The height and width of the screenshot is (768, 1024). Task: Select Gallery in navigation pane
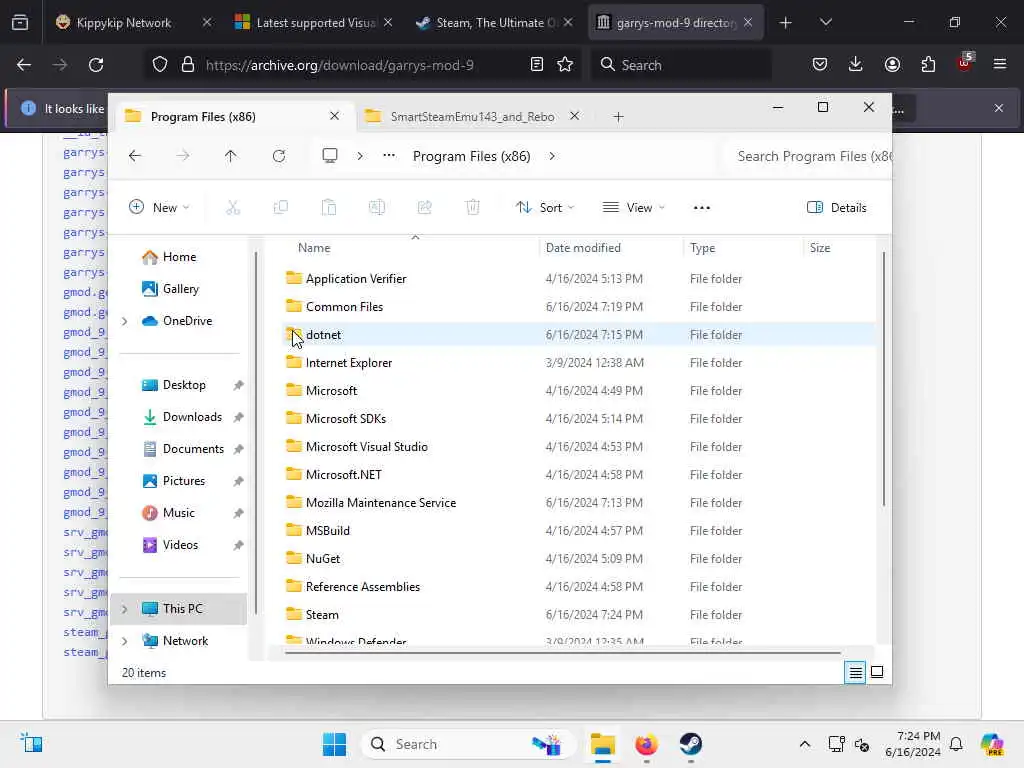click(180, 289)
